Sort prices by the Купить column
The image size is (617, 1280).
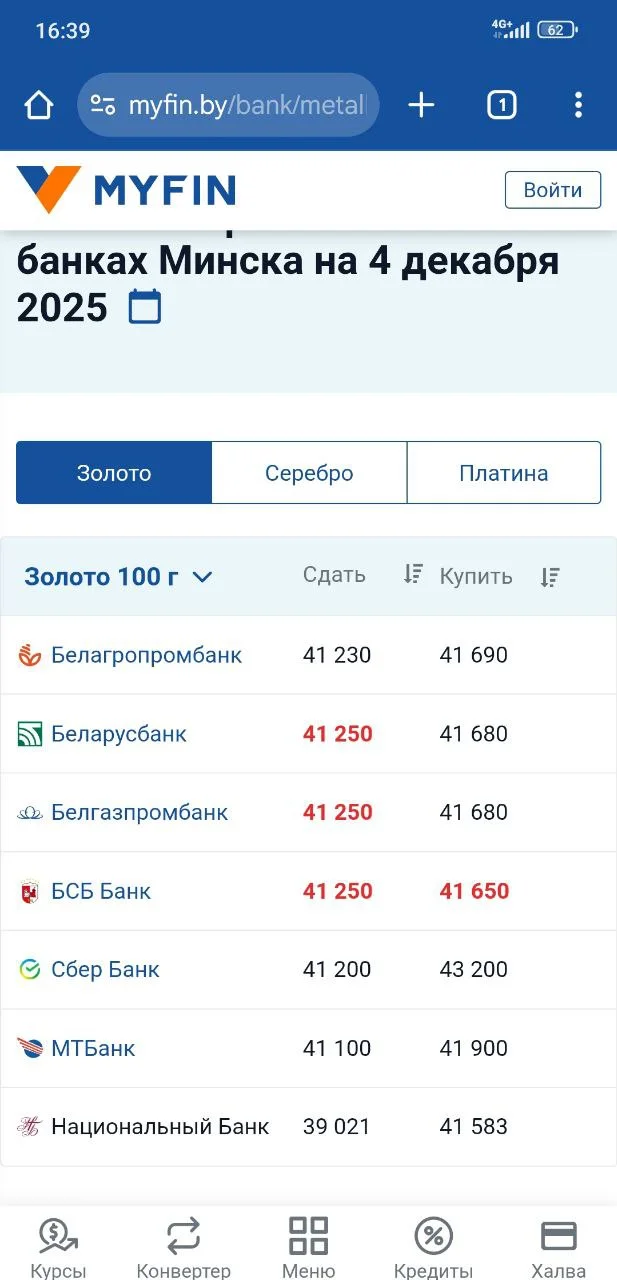click(550, 577)
